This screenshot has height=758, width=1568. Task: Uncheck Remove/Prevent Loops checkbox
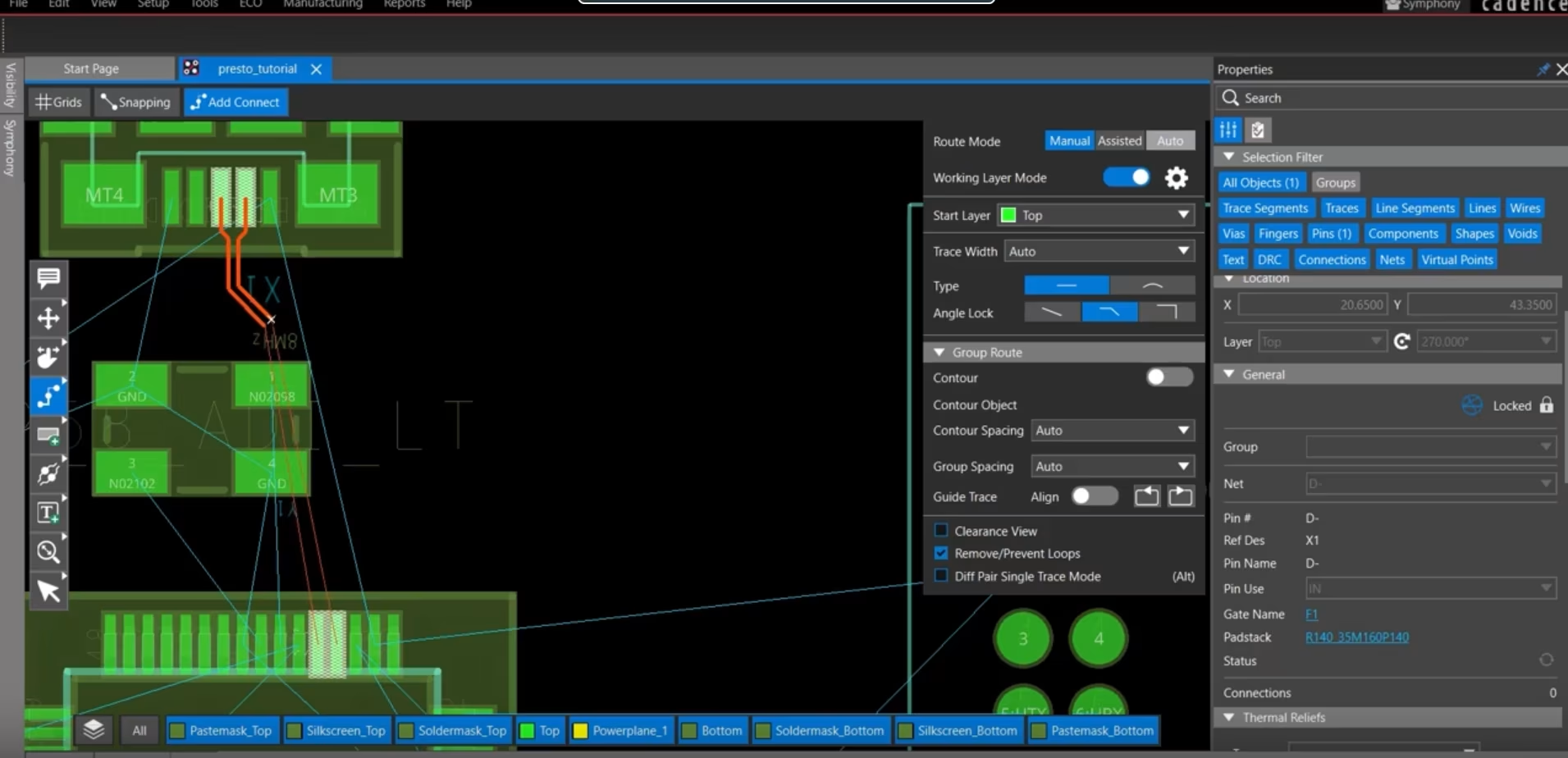(941, 553)
